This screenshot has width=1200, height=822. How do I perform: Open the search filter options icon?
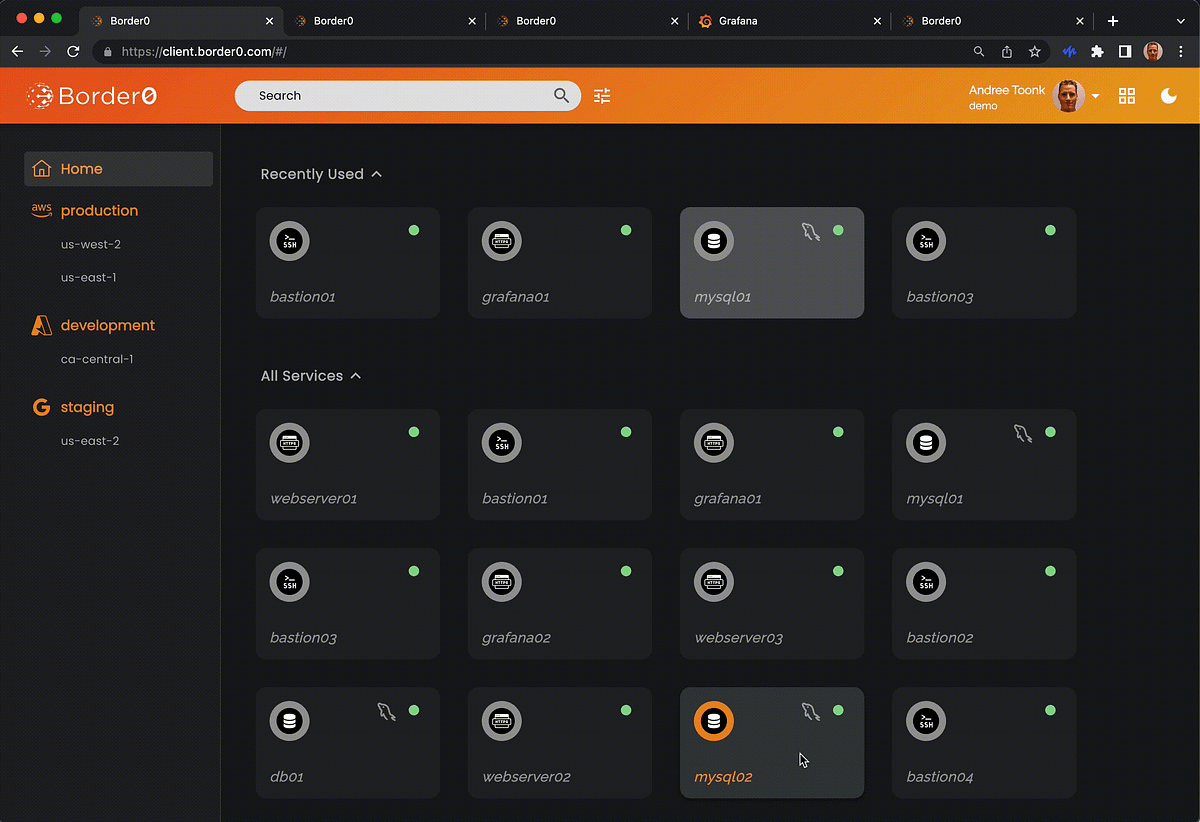coord(601,95)
